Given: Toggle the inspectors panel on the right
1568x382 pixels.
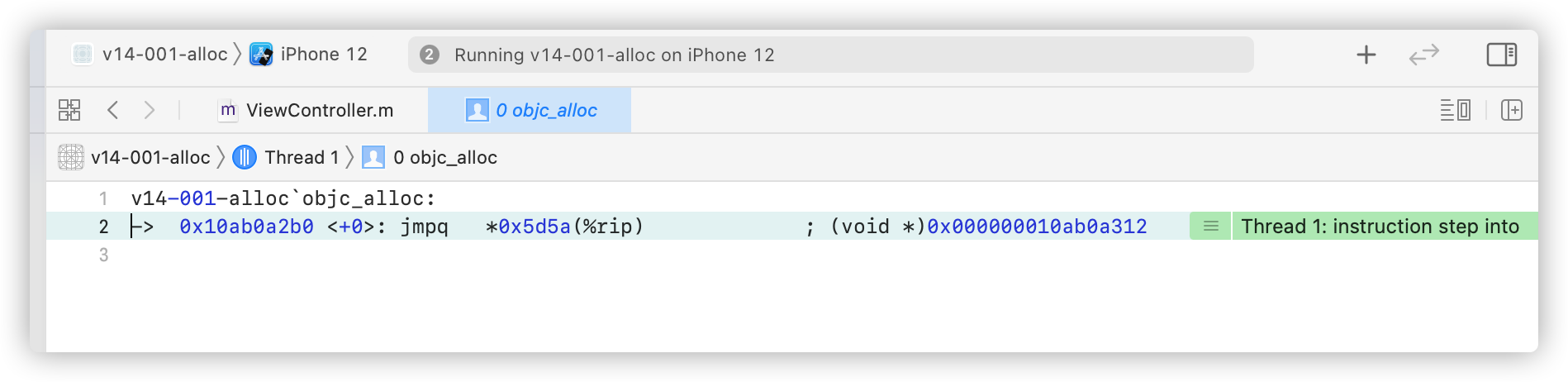Looking at the screenshot, I should click(x=1501, y=55).
